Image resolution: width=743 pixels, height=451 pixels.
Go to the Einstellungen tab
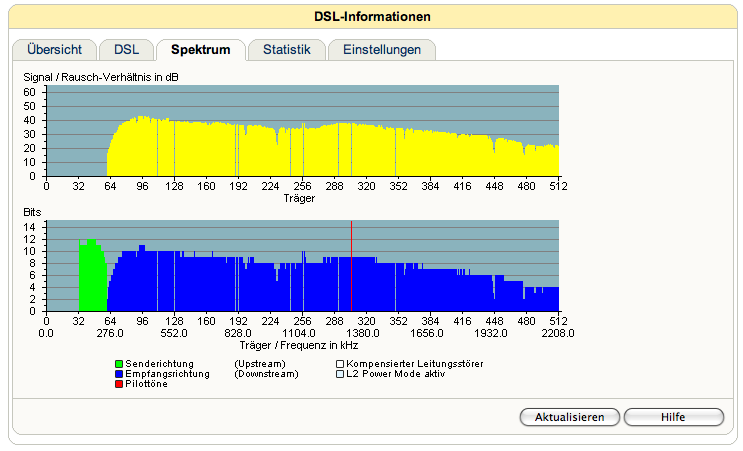point(382,50)
